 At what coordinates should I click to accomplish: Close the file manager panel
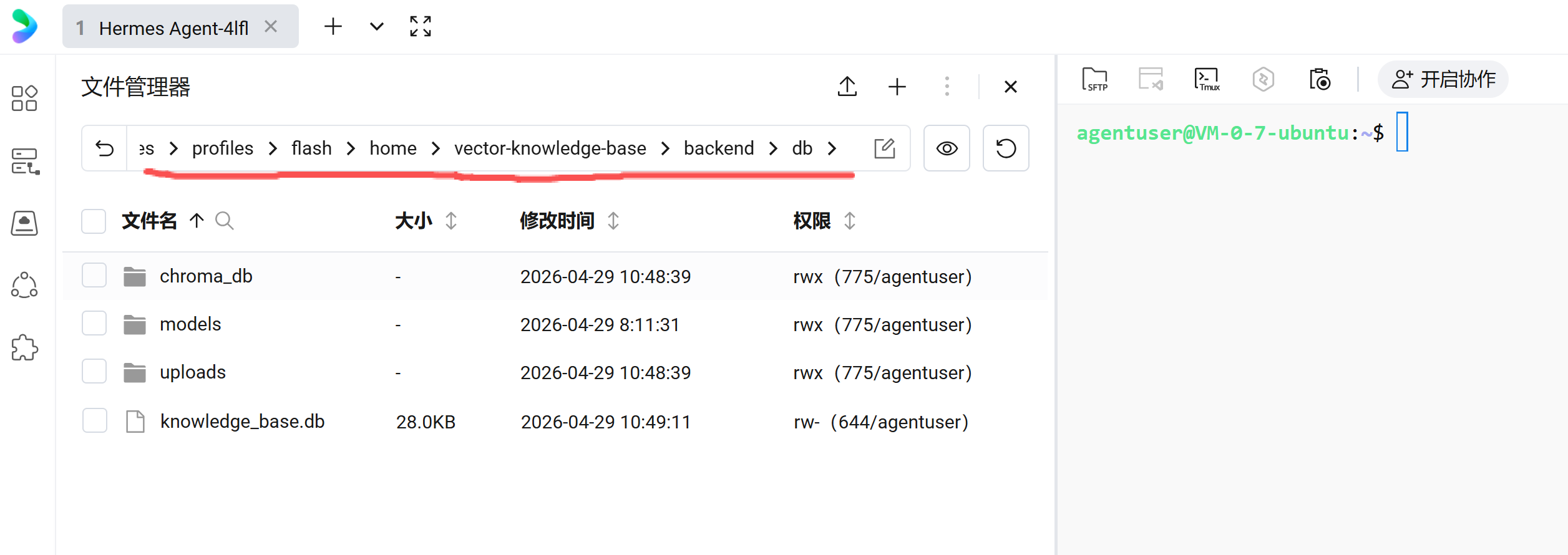[1011, 87]
